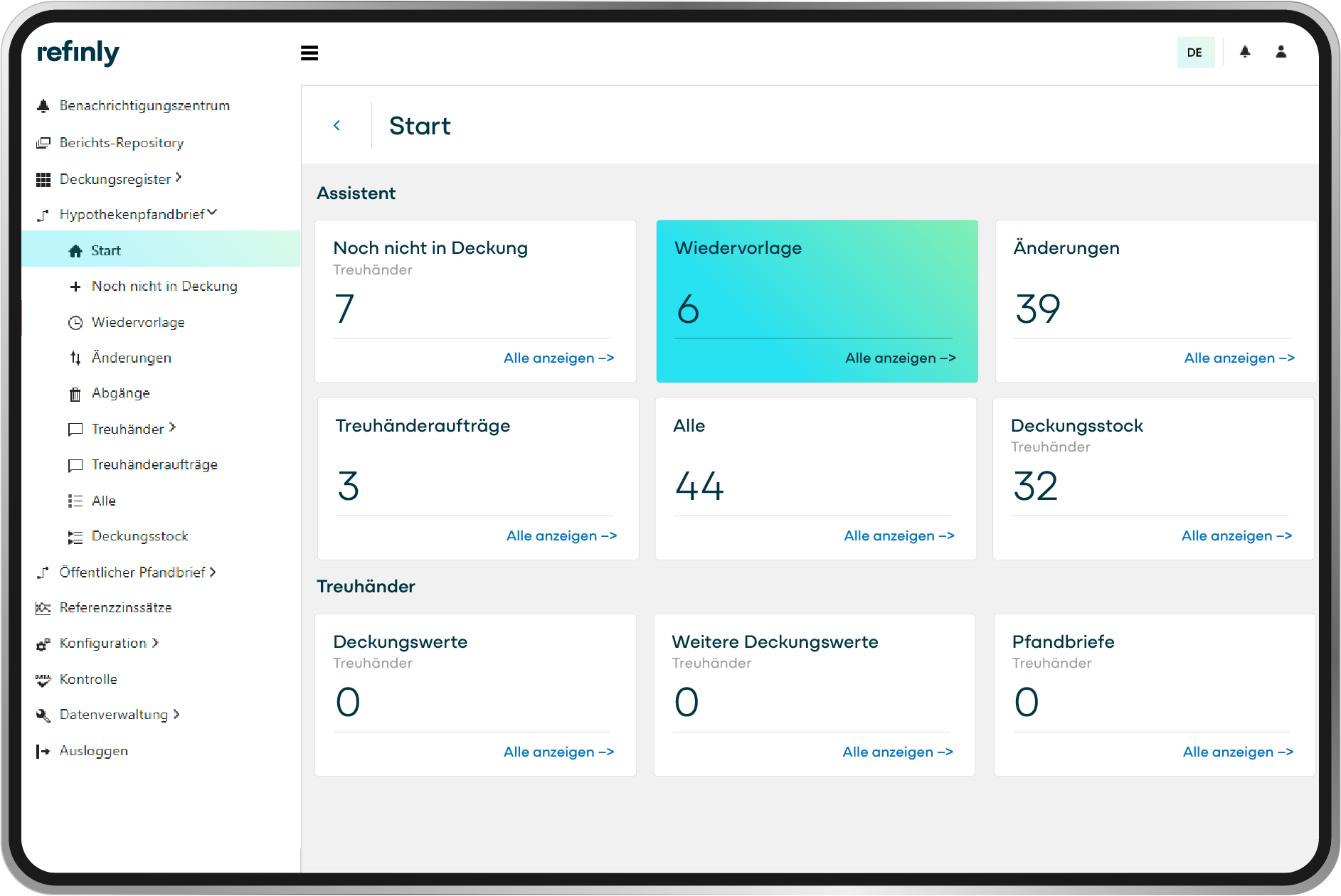
Task: Click the Berichts-Repository sidebar icon
Action: pyautogui.click(x=43, y=142)
